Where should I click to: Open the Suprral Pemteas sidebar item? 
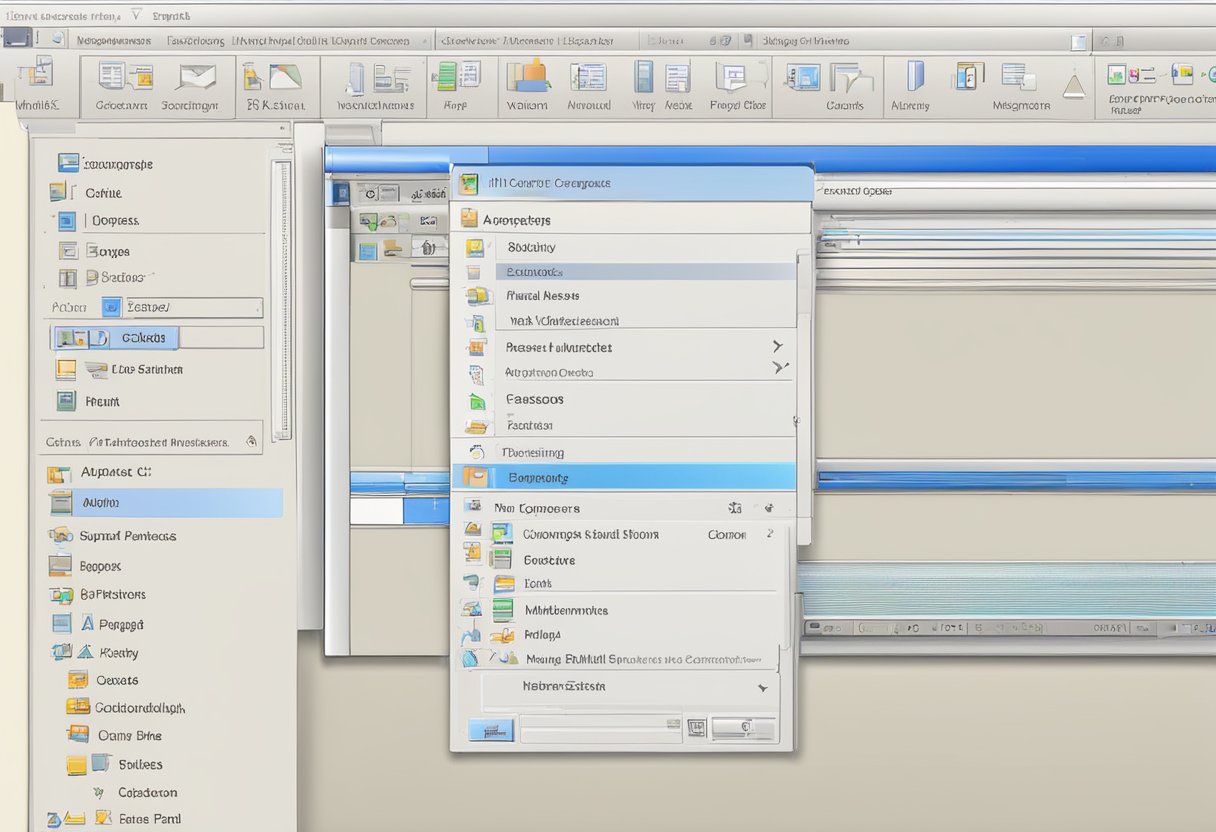[127, 536]
